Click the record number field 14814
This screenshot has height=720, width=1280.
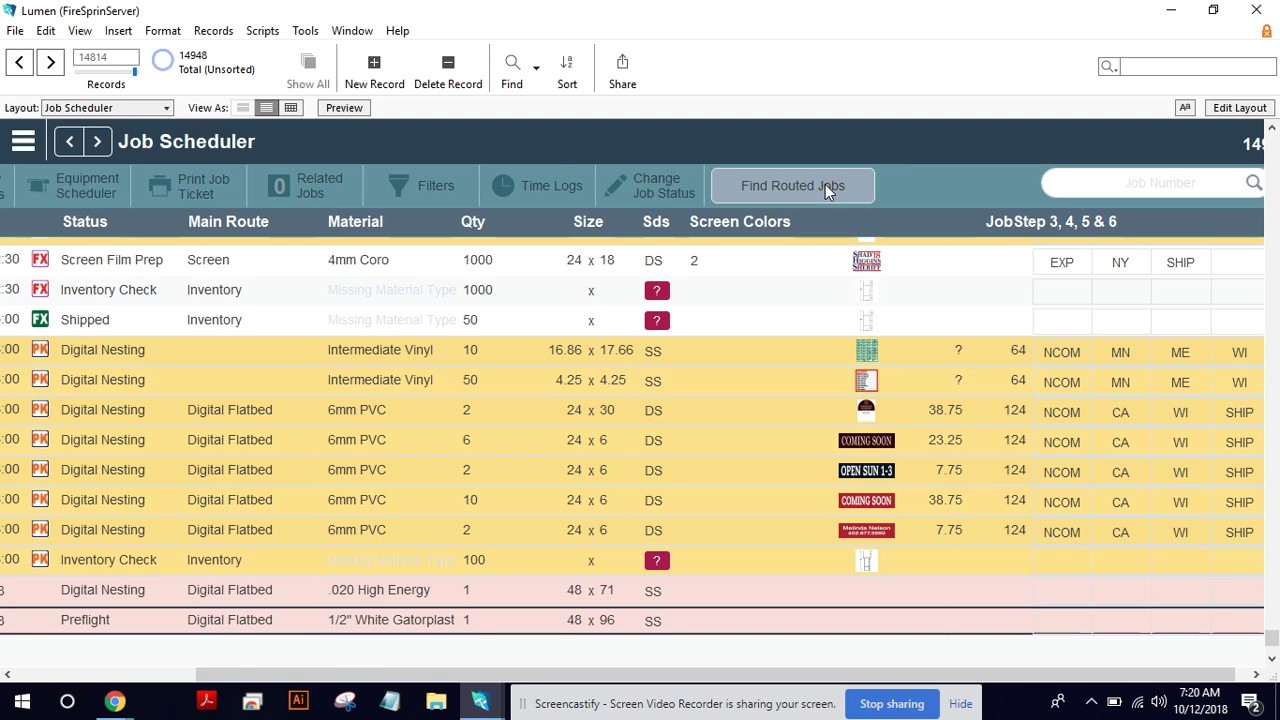coord(106,58)
